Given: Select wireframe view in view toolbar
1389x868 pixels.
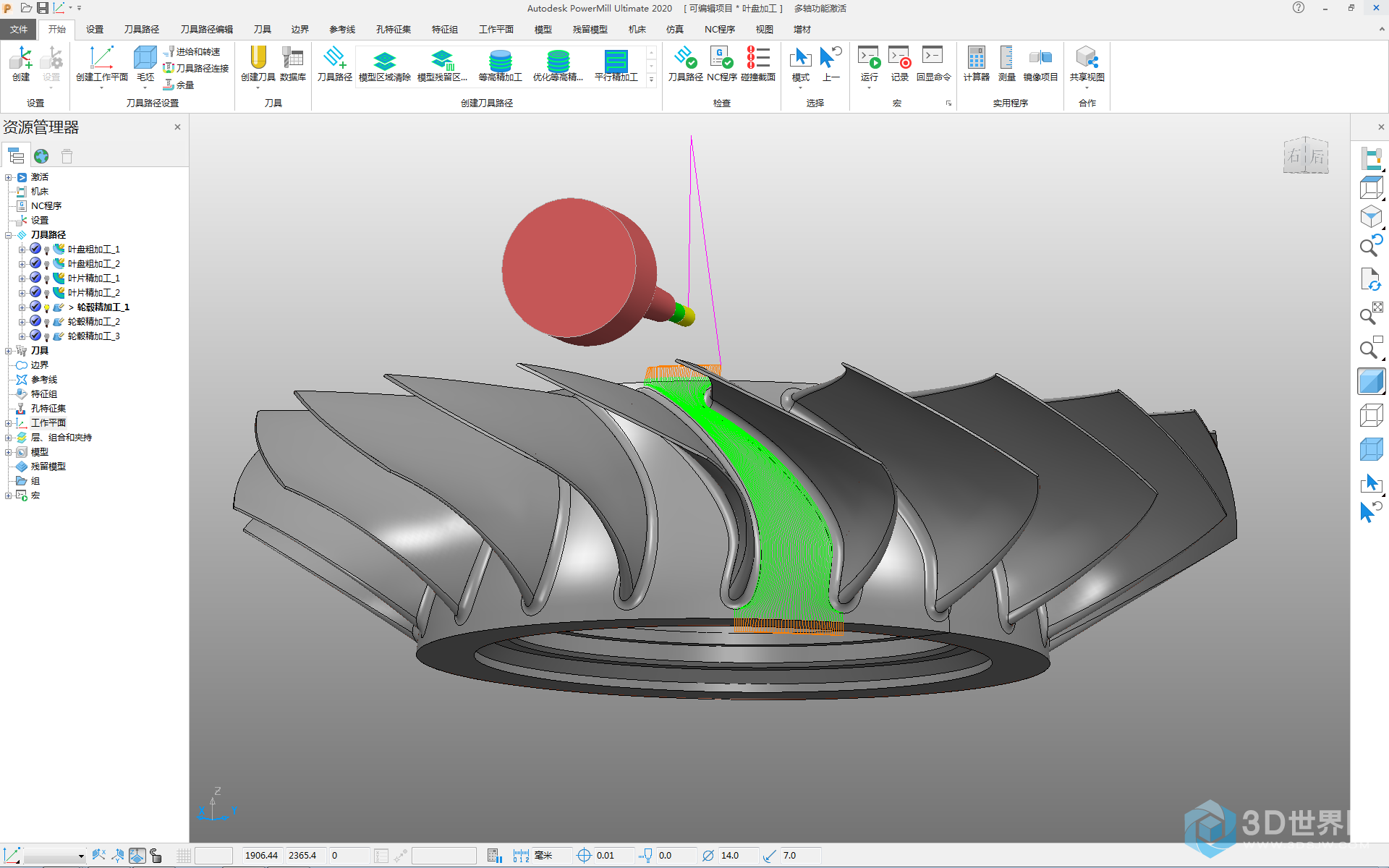Looking at the screenshot, I should point(1371,415).
